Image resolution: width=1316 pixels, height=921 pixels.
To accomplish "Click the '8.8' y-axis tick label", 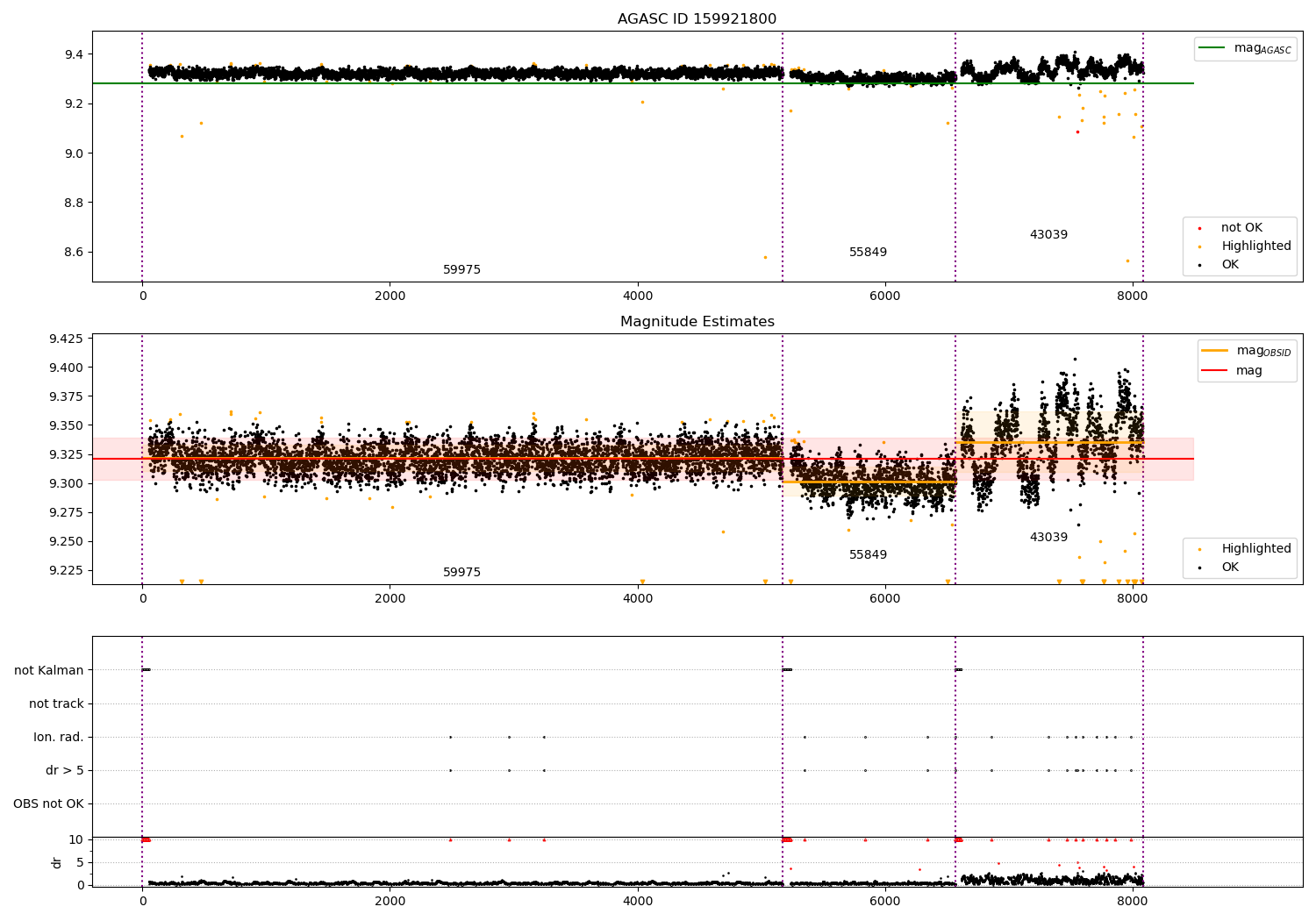I will pos(74,203).
